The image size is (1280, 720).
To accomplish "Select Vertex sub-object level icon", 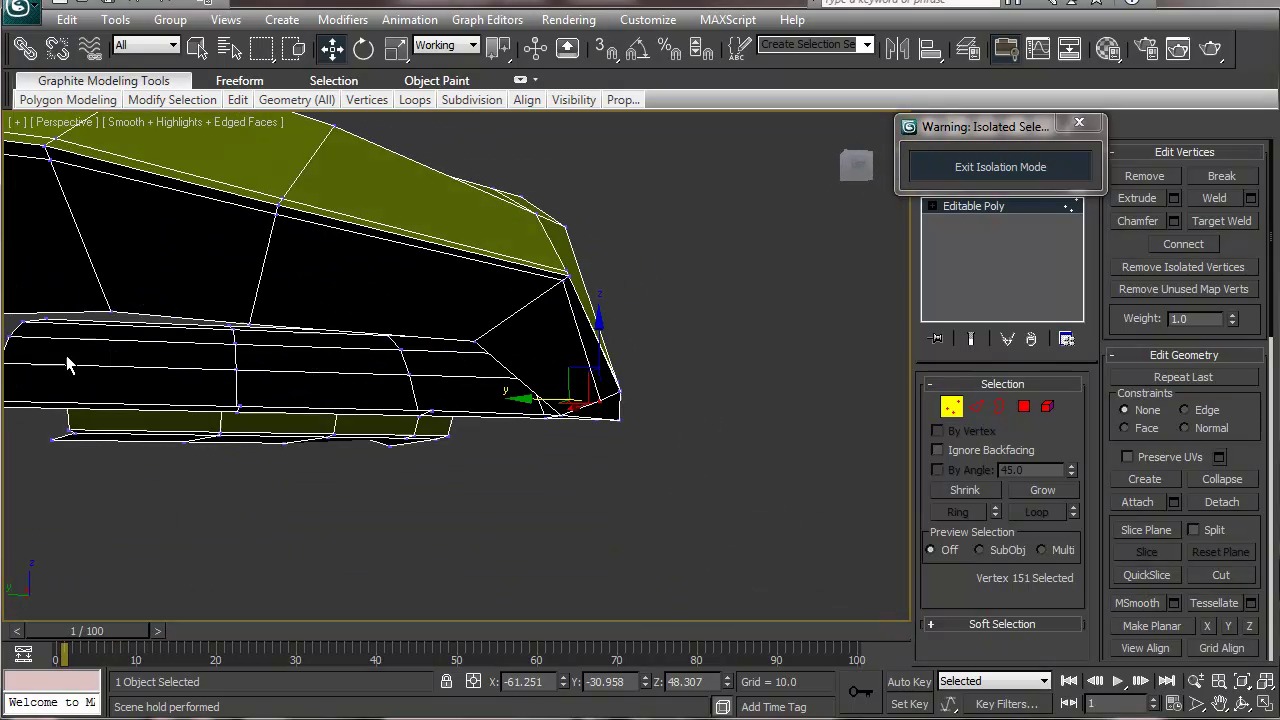I will [951, 406].
